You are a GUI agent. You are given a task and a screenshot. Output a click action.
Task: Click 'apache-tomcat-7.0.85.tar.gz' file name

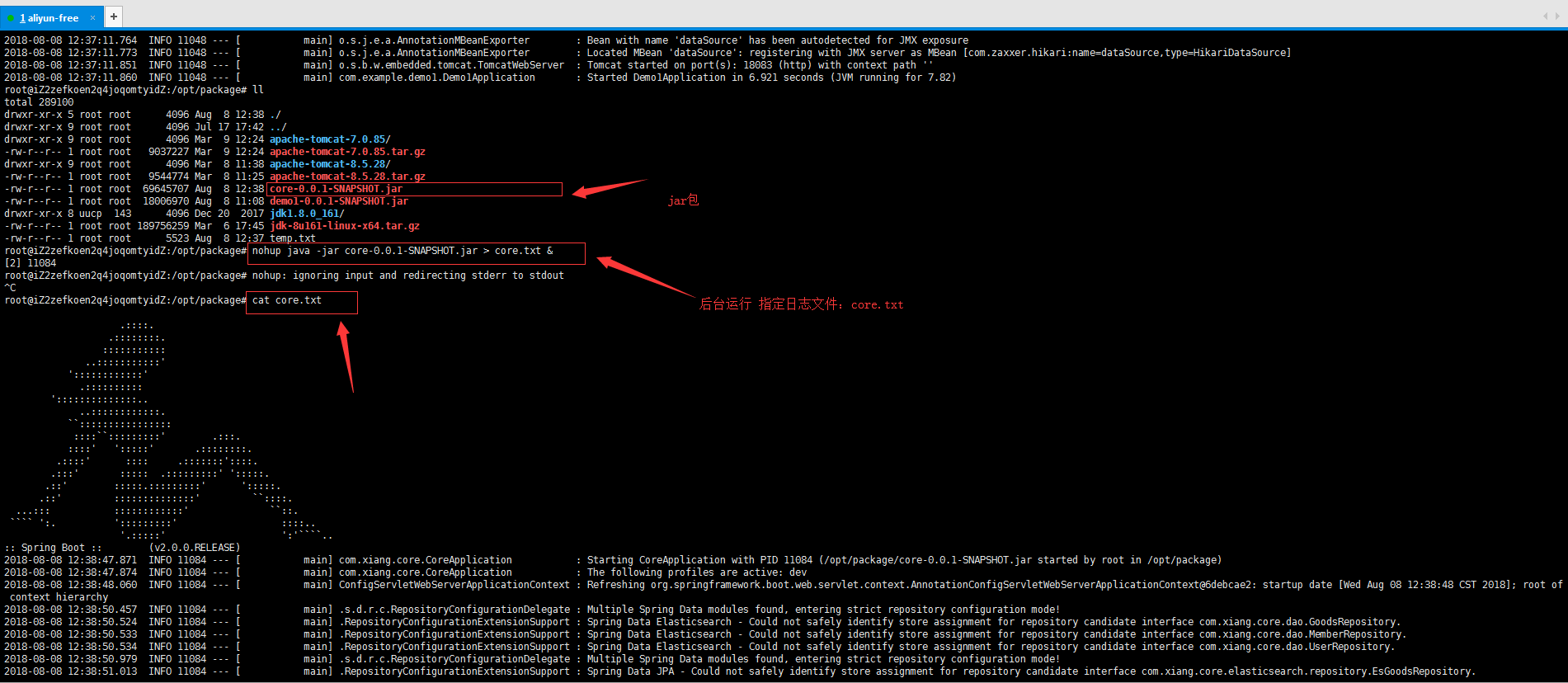tap(347, 152)
